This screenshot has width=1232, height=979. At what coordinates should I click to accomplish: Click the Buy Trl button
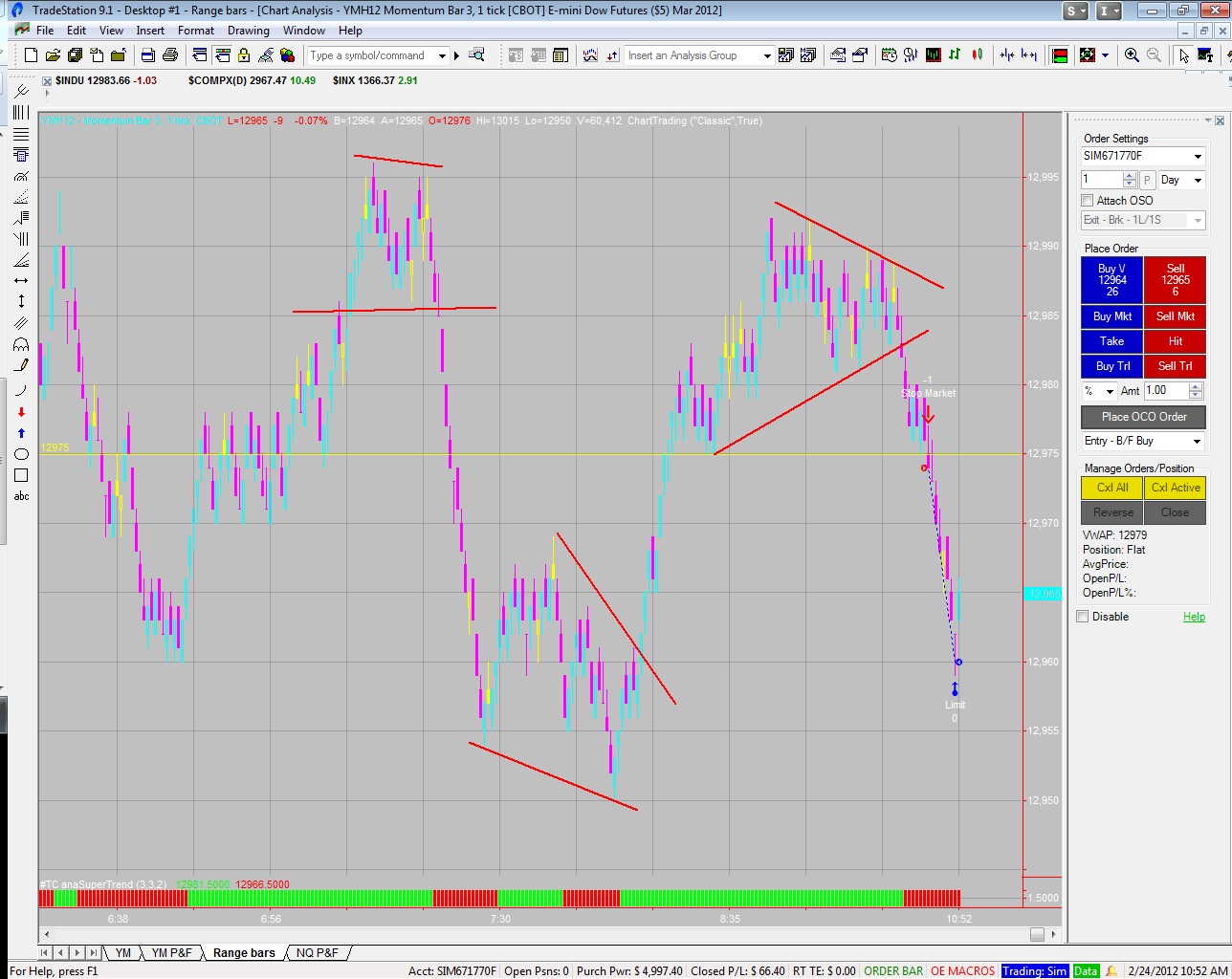coord(1112,366)
